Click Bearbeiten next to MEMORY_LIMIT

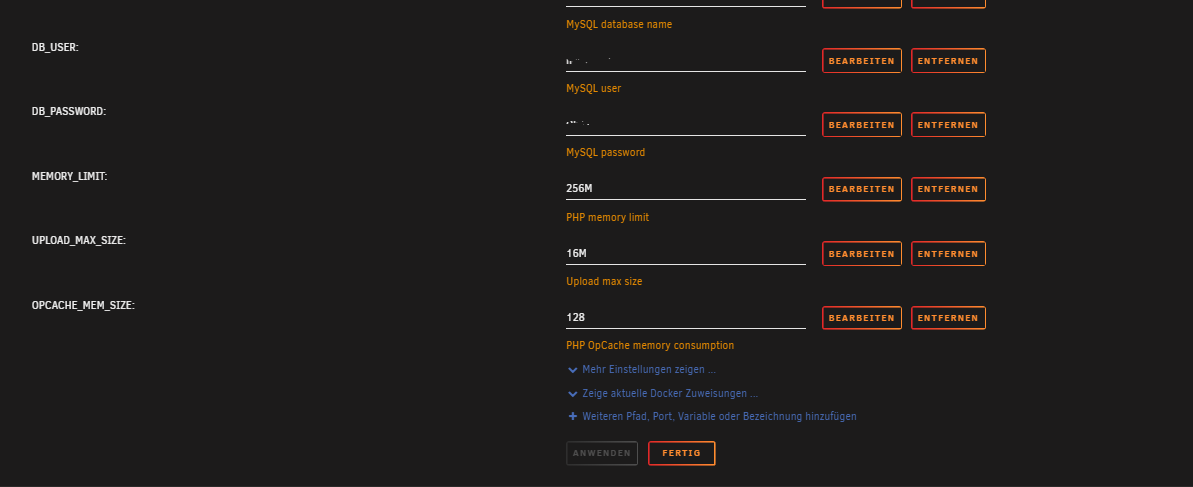point(861,189)
